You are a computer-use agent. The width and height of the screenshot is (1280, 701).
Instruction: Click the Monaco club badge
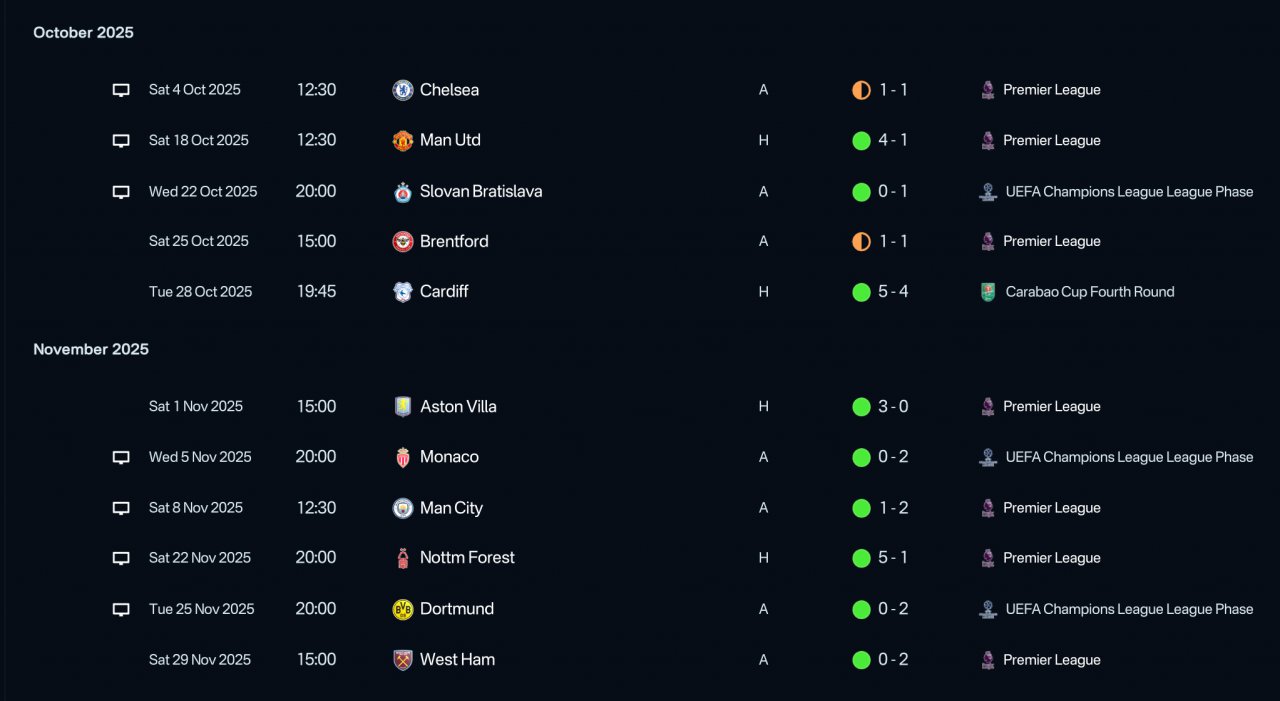[403, 458]
